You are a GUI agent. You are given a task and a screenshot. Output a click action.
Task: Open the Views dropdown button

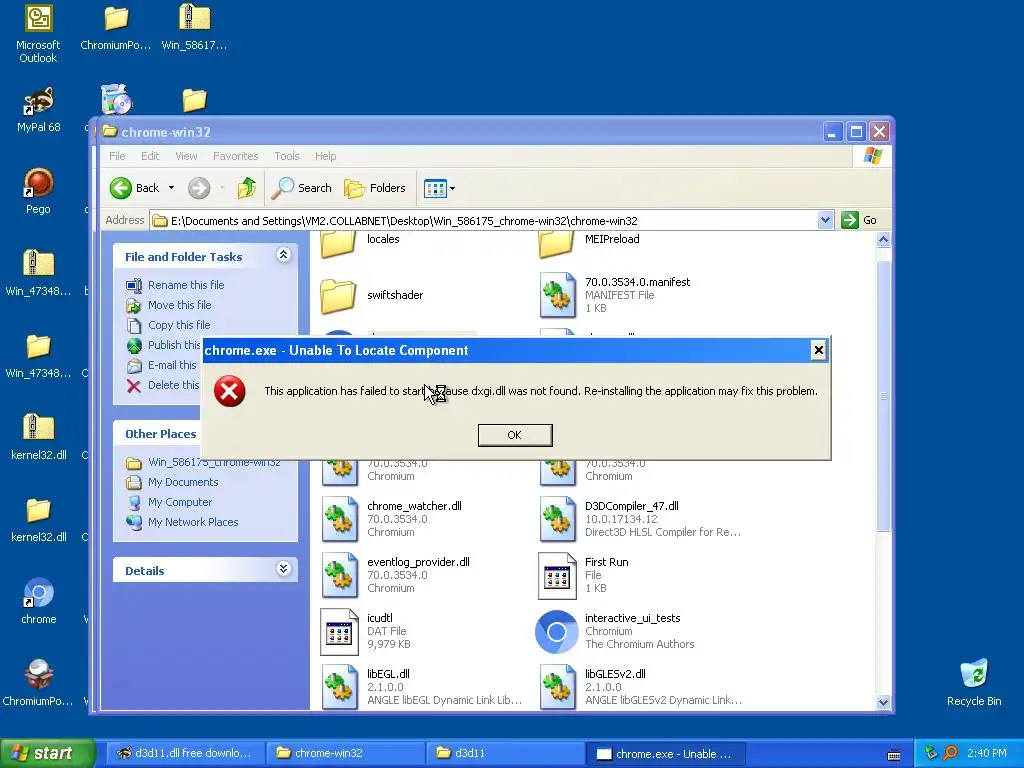(x=439, y=189)
